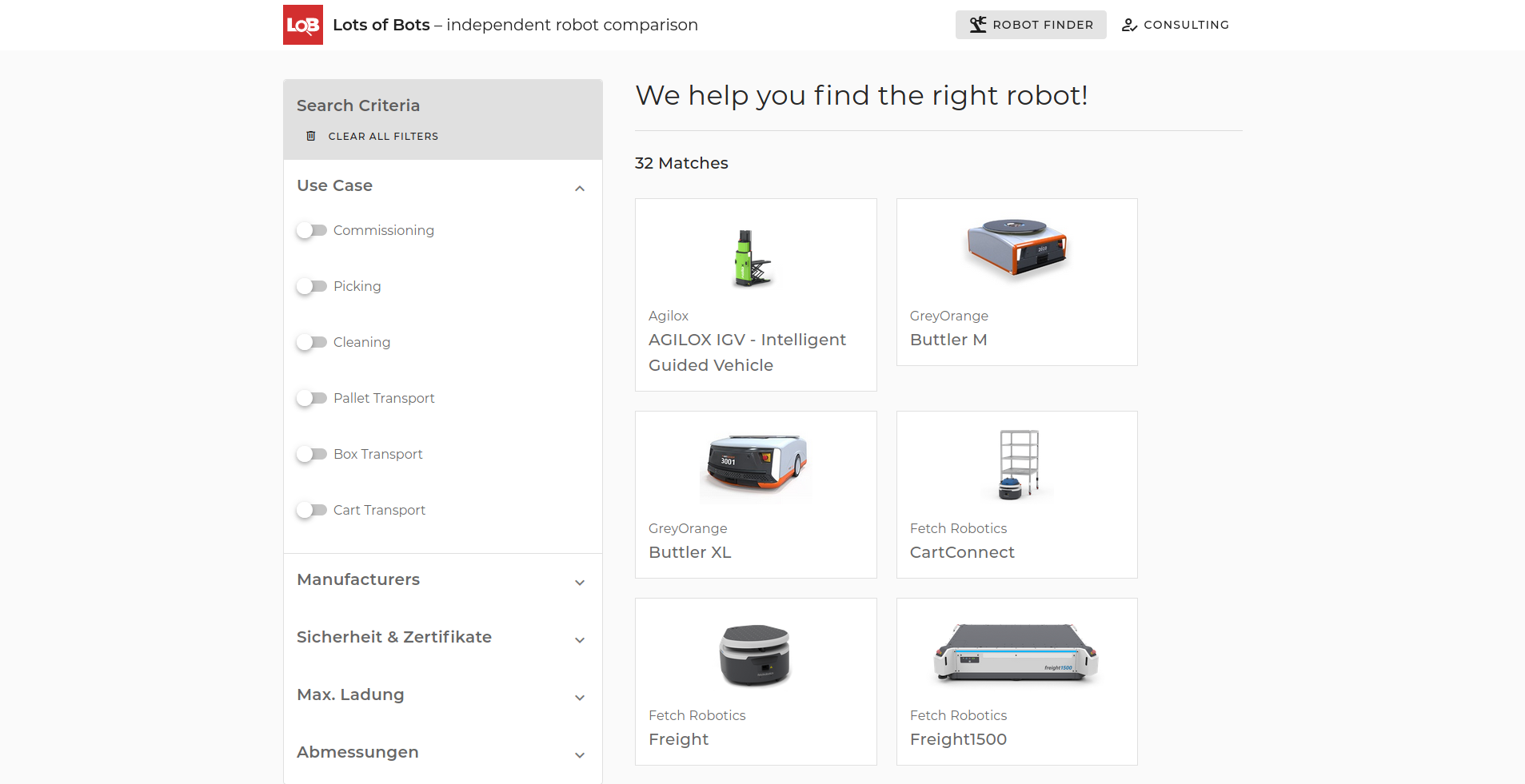This screenshot has width=1525, height=784.
Task: Click the Freight1500 robot image
Action: pyautogui.click(x=1016, y=653)
